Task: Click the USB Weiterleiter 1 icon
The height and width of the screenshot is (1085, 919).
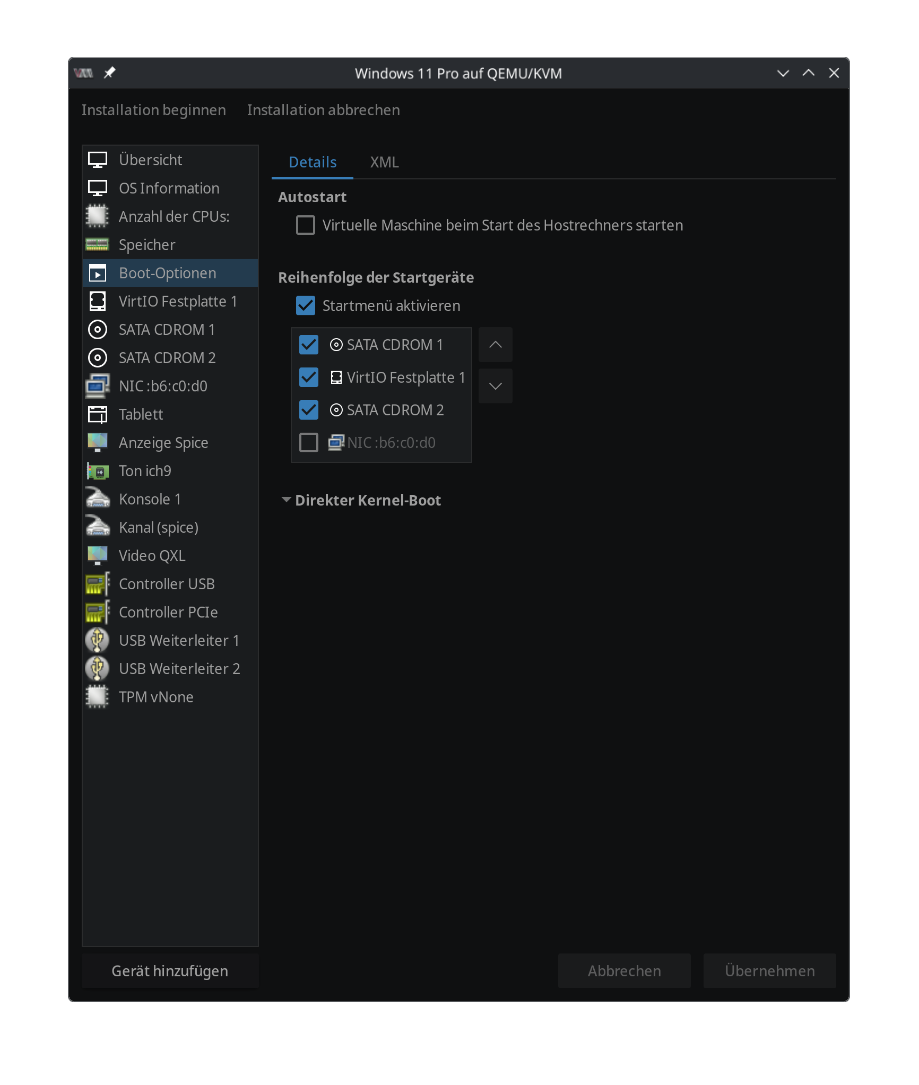Action: 97,640
